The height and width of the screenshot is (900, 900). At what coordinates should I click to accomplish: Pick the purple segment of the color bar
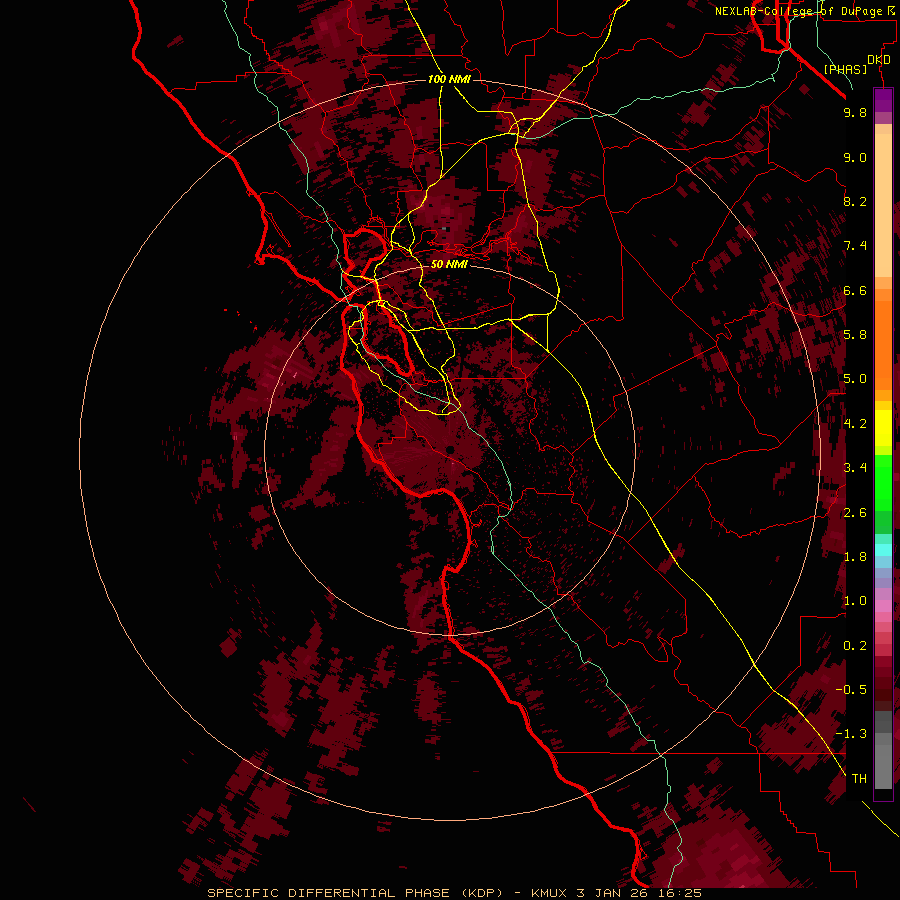coord(883,100)
